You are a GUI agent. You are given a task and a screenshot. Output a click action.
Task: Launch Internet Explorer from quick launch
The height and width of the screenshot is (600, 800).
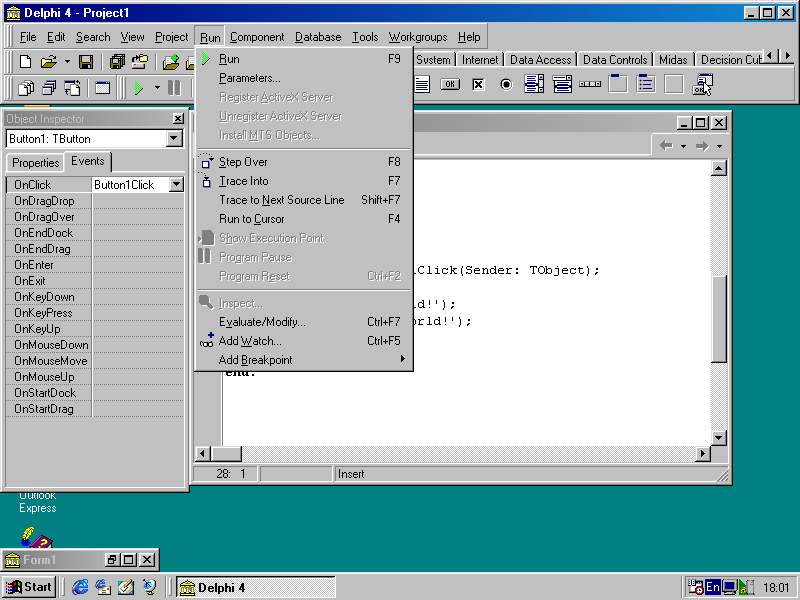coord(80,587)
